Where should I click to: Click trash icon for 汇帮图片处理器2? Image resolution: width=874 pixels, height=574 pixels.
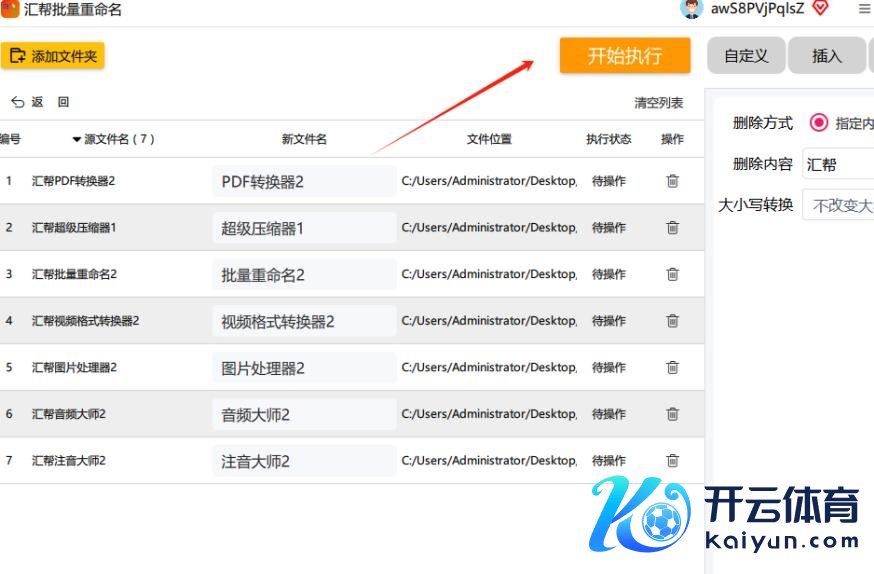672,367
